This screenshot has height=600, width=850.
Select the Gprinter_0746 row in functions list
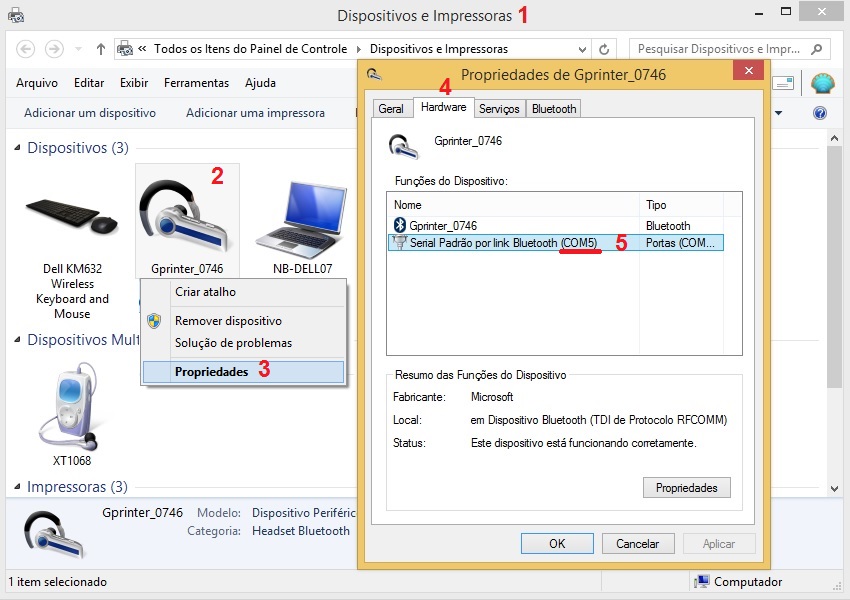coord(556,225)
